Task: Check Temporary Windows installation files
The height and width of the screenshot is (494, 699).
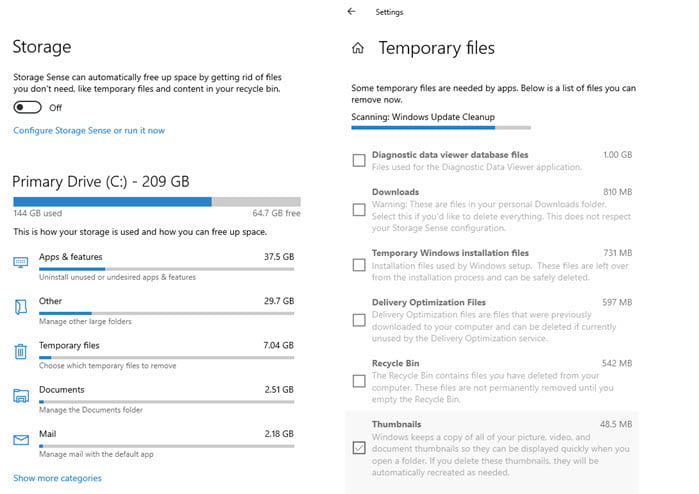Action: [x=359, y=265]
